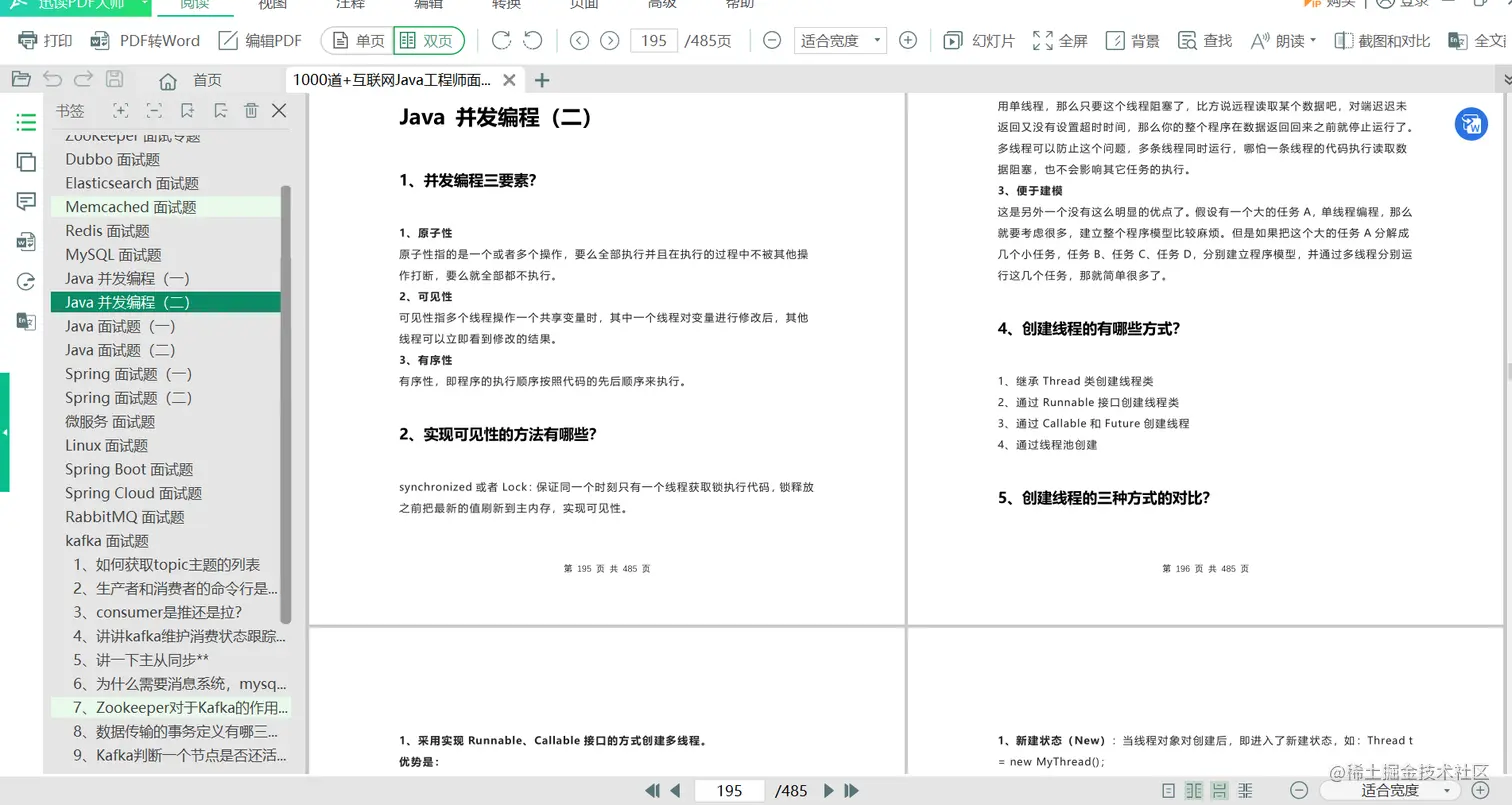Go to previous page in bottom bar

675,791
